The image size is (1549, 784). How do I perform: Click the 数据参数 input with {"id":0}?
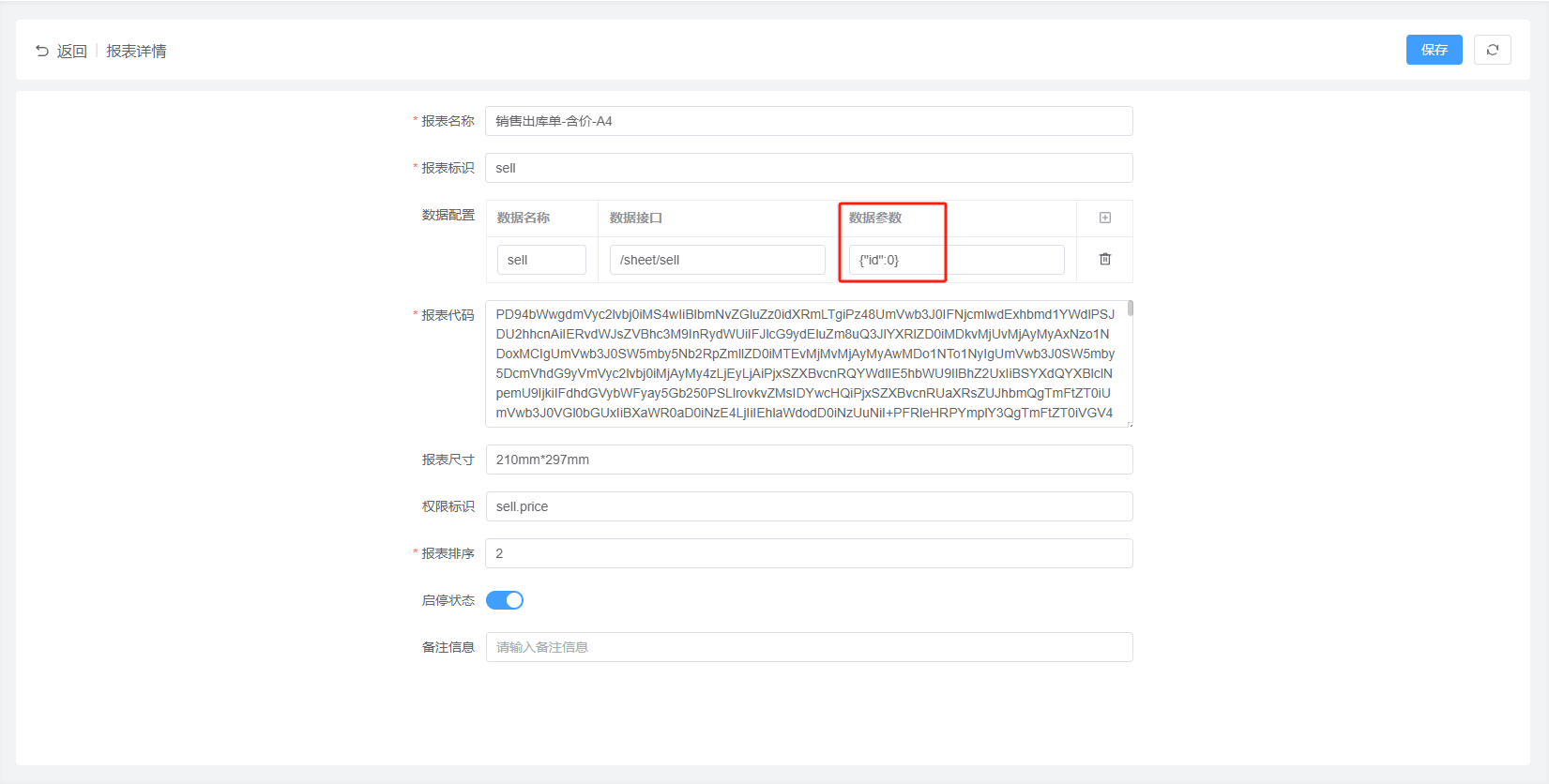tap(956, 260)
